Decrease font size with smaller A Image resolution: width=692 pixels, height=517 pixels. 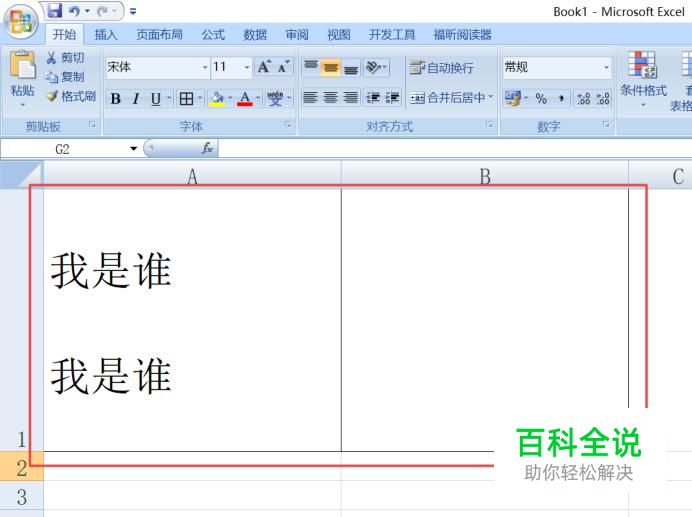tap(283, 67)
